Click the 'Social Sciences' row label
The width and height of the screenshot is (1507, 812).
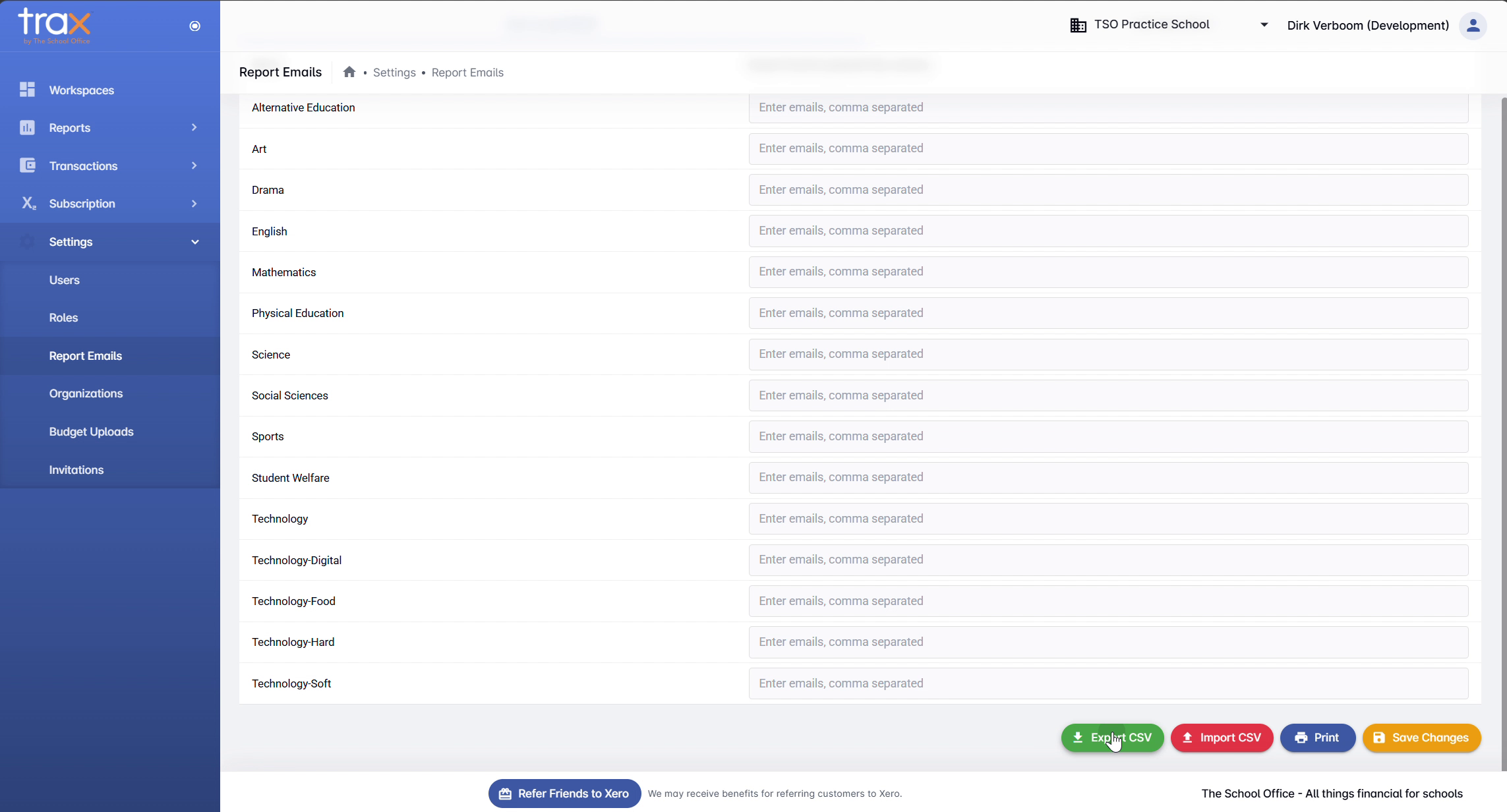pos(289,395)
